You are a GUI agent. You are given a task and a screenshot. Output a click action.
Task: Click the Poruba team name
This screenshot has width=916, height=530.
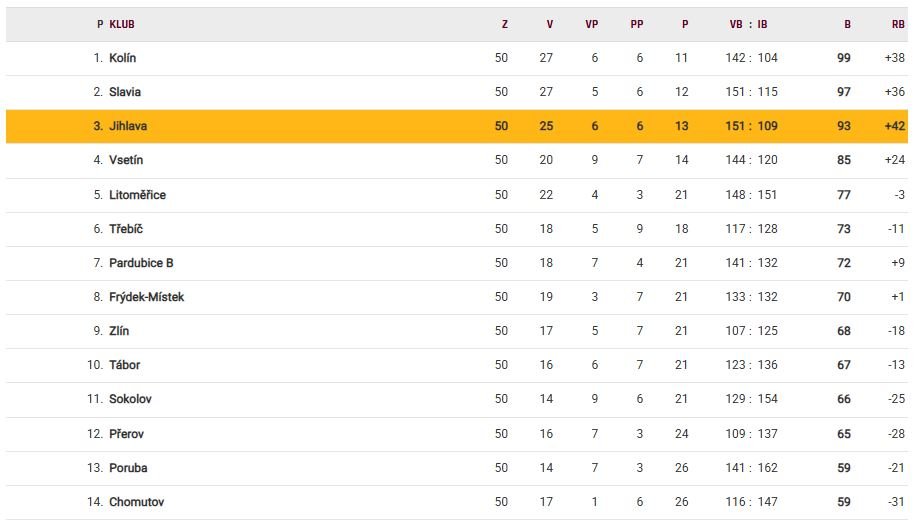[128, 468]
